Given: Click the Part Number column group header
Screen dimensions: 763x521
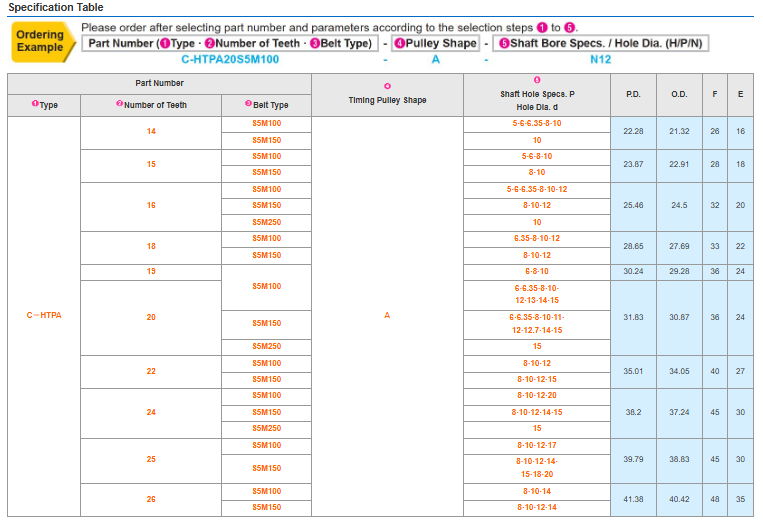Looking at the screenshot, I should point(159,83).
